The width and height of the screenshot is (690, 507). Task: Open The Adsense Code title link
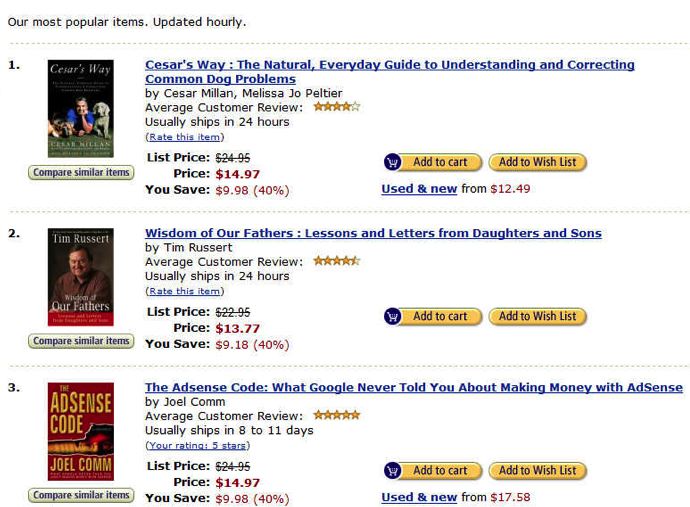pyautogui.click(x=413, y=387)
